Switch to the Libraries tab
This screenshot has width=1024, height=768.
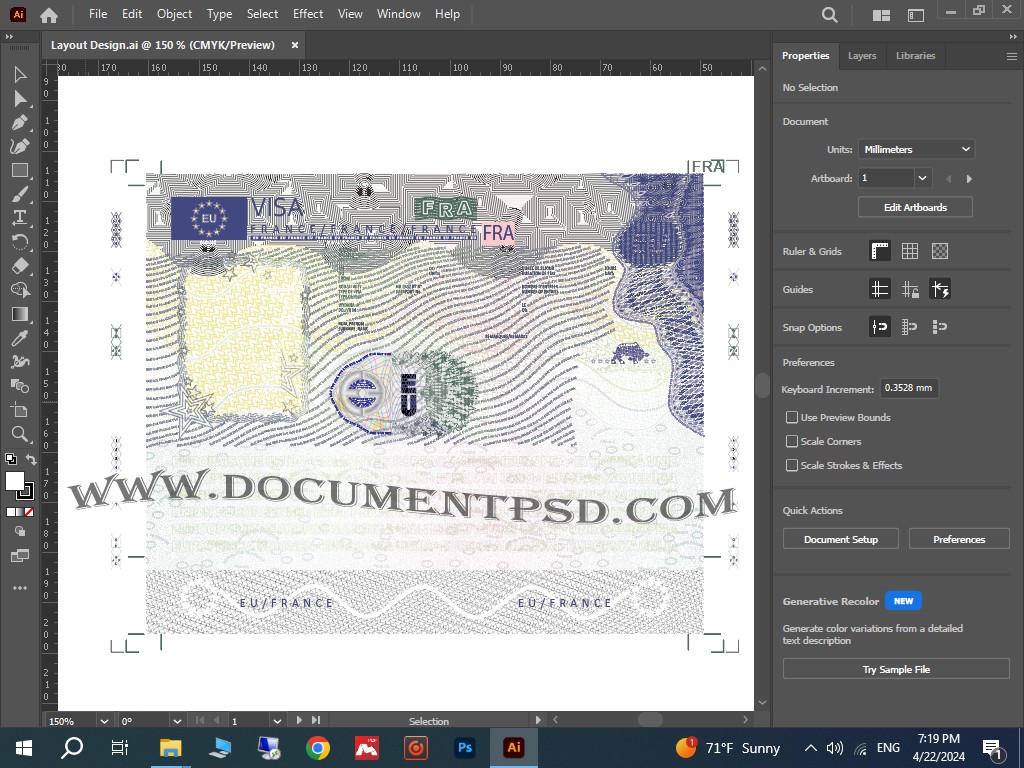[916, 56]
